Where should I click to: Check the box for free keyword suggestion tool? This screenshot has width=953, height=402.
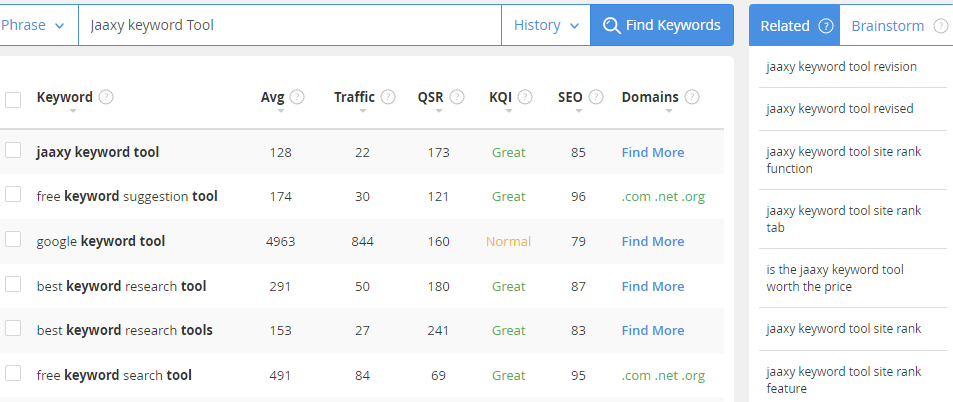[x=13, y=195]
